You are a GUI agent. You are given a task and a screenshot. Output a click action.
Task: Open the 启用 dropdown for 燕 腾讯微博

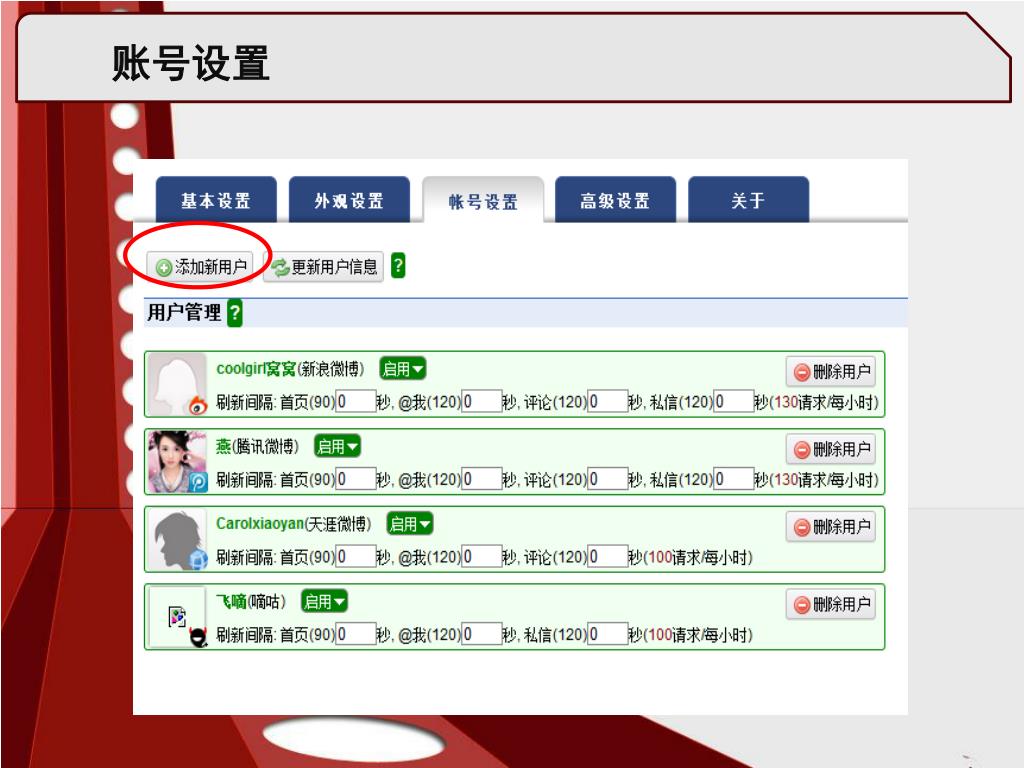[338, 447]
